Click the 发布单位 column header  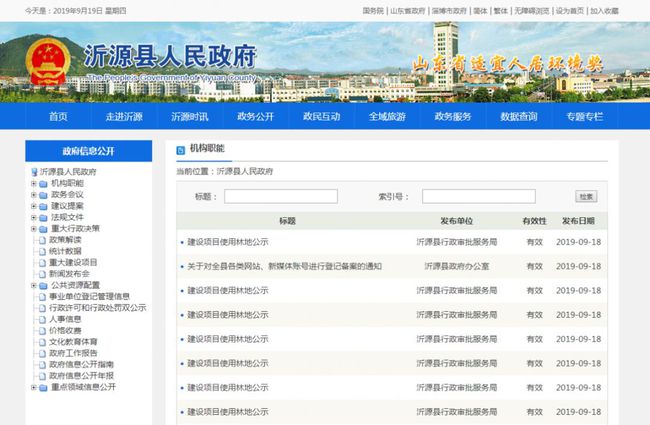click(x=457, y=221)
